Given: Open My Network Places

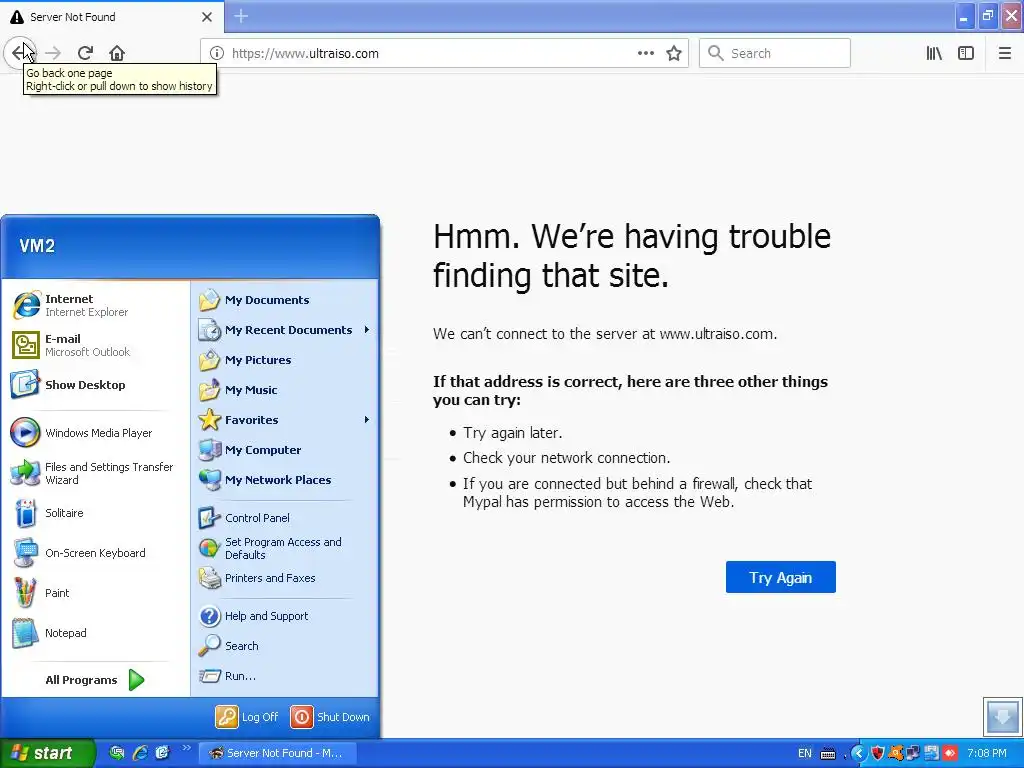Looking at the screenshot, I should tap(285, 480).
